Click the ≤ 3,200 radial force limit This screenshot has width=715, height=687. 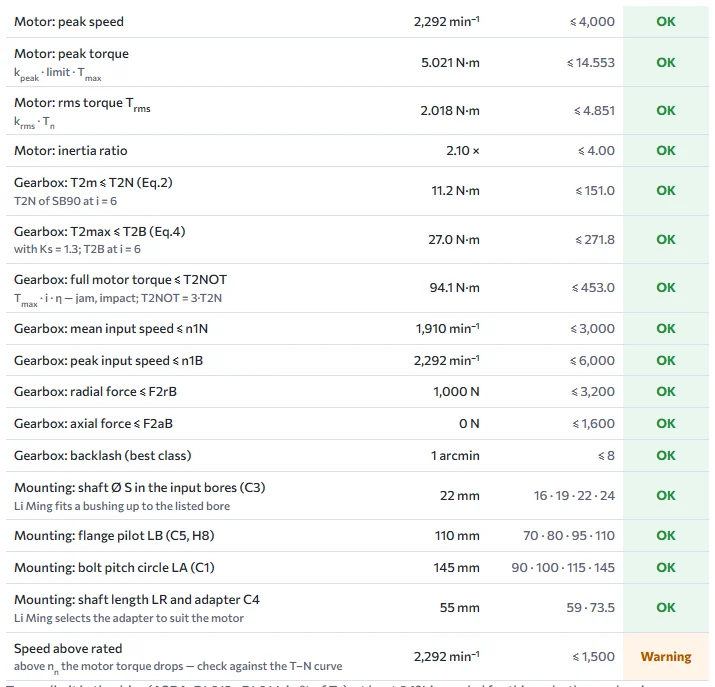[593, 392]
